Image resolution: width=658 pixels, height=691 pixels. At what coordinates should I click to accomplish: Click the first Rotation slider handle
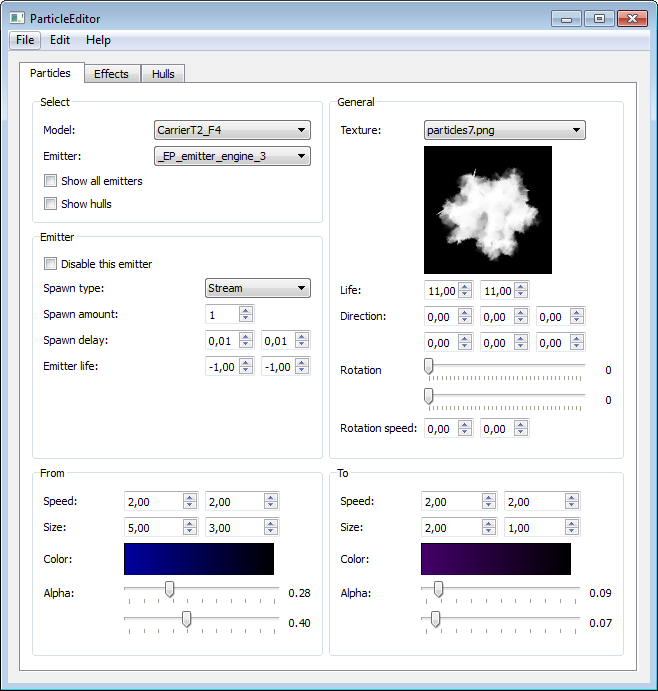[428, 366]
